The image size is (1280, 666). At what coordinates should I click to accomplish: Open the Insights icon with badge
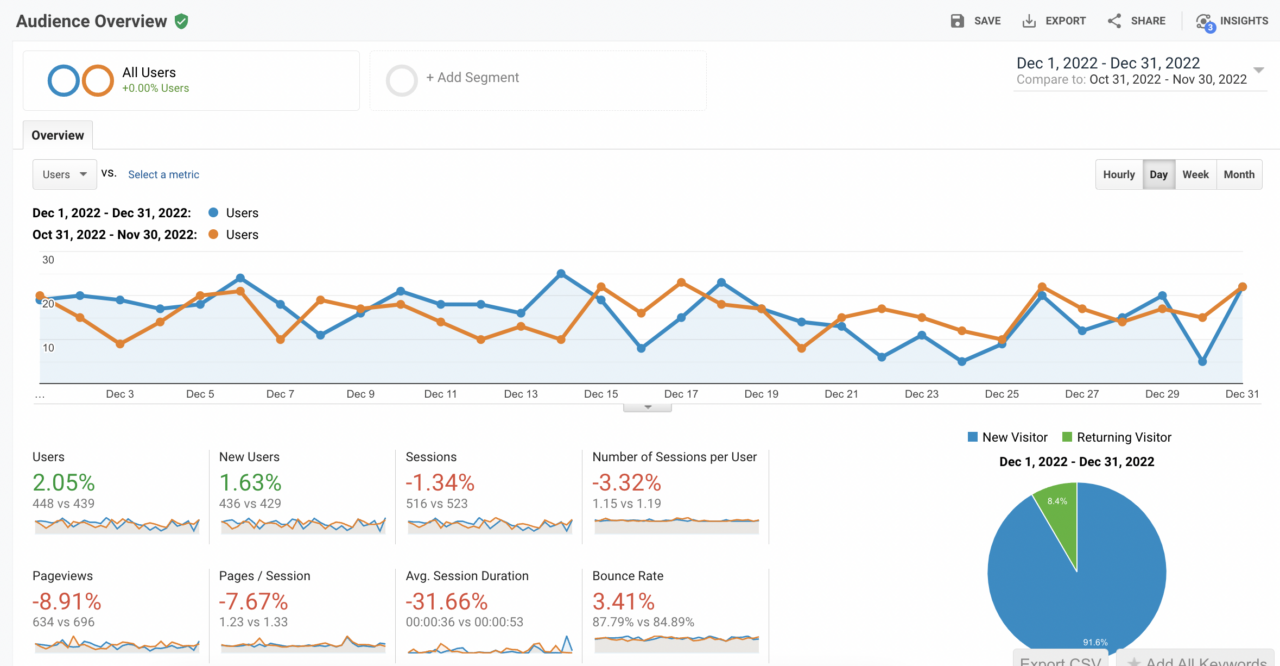tap(1204, 22)
